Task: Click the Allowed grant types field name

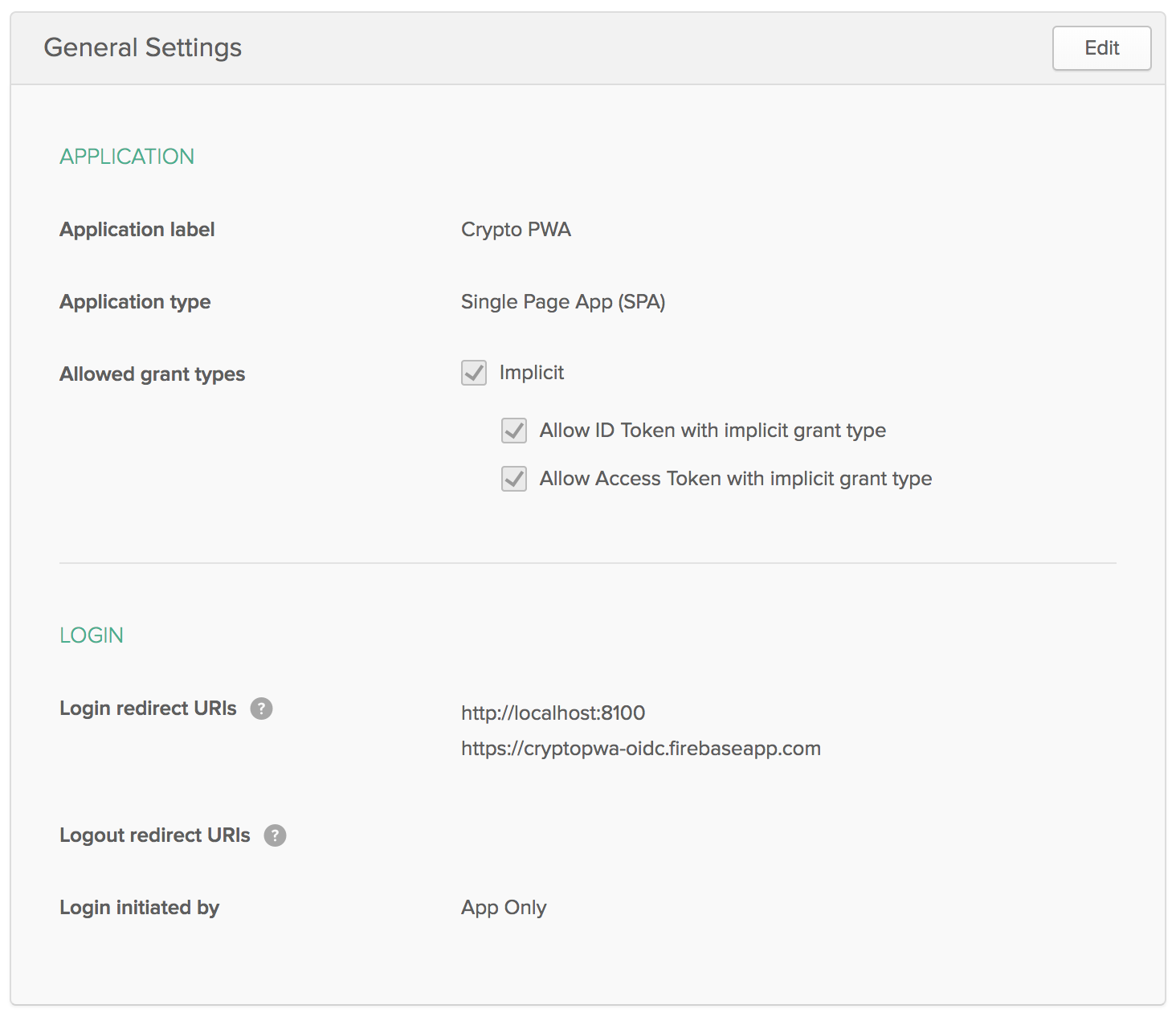Action: click(x=152, y=374)
